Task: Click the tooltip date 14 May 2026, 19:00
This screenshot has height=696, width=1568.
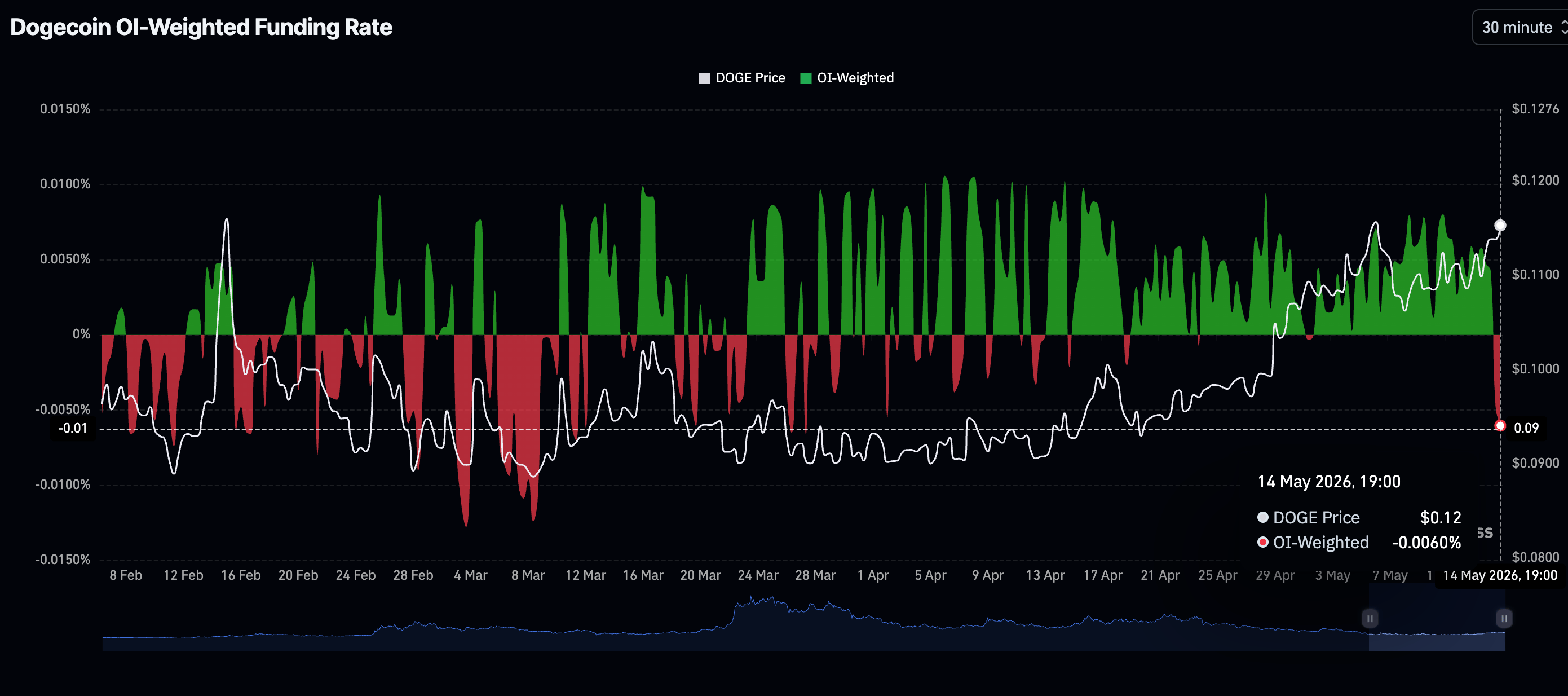Action: [x=1330, y=482]
